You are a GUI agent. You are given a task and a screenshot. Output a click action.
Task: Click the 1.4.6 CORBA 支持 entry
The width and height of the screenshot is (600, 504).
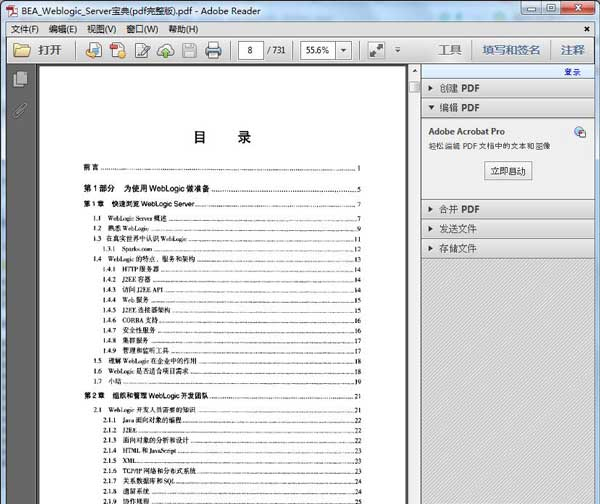232,320
